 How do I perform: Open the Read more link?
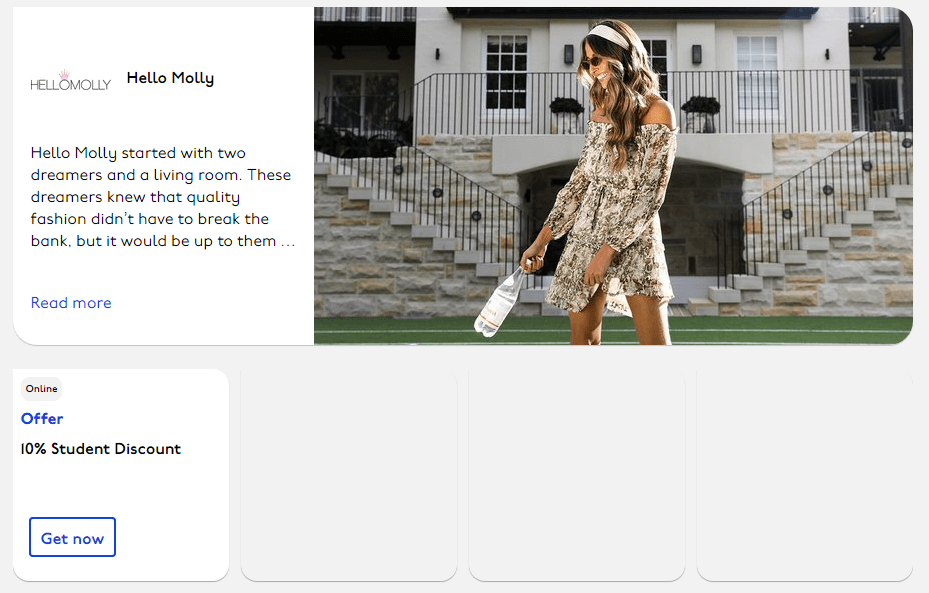coord(71,303)
